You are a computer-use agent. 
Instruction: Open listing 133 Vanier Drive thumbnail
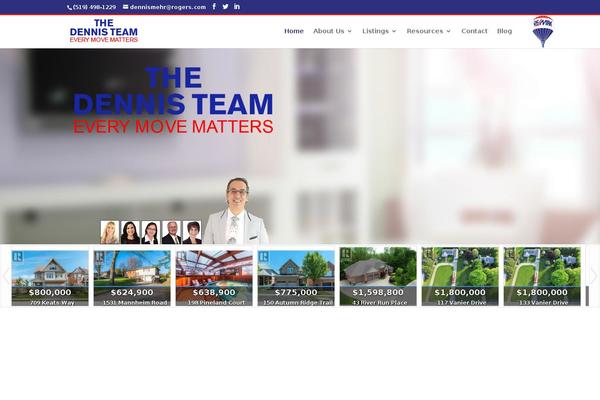tap(542, 276)
